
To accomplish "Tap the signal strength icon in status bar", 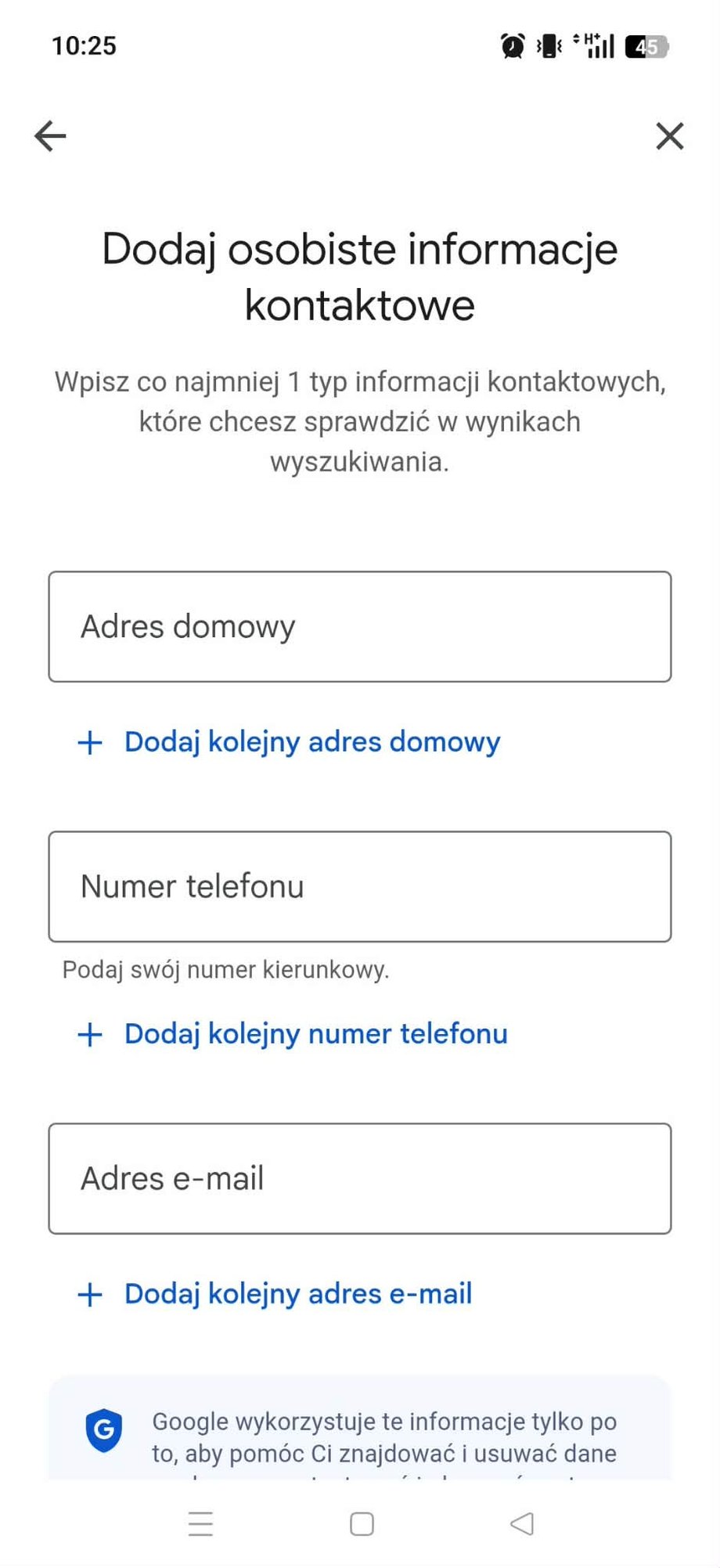I will 599,45.
